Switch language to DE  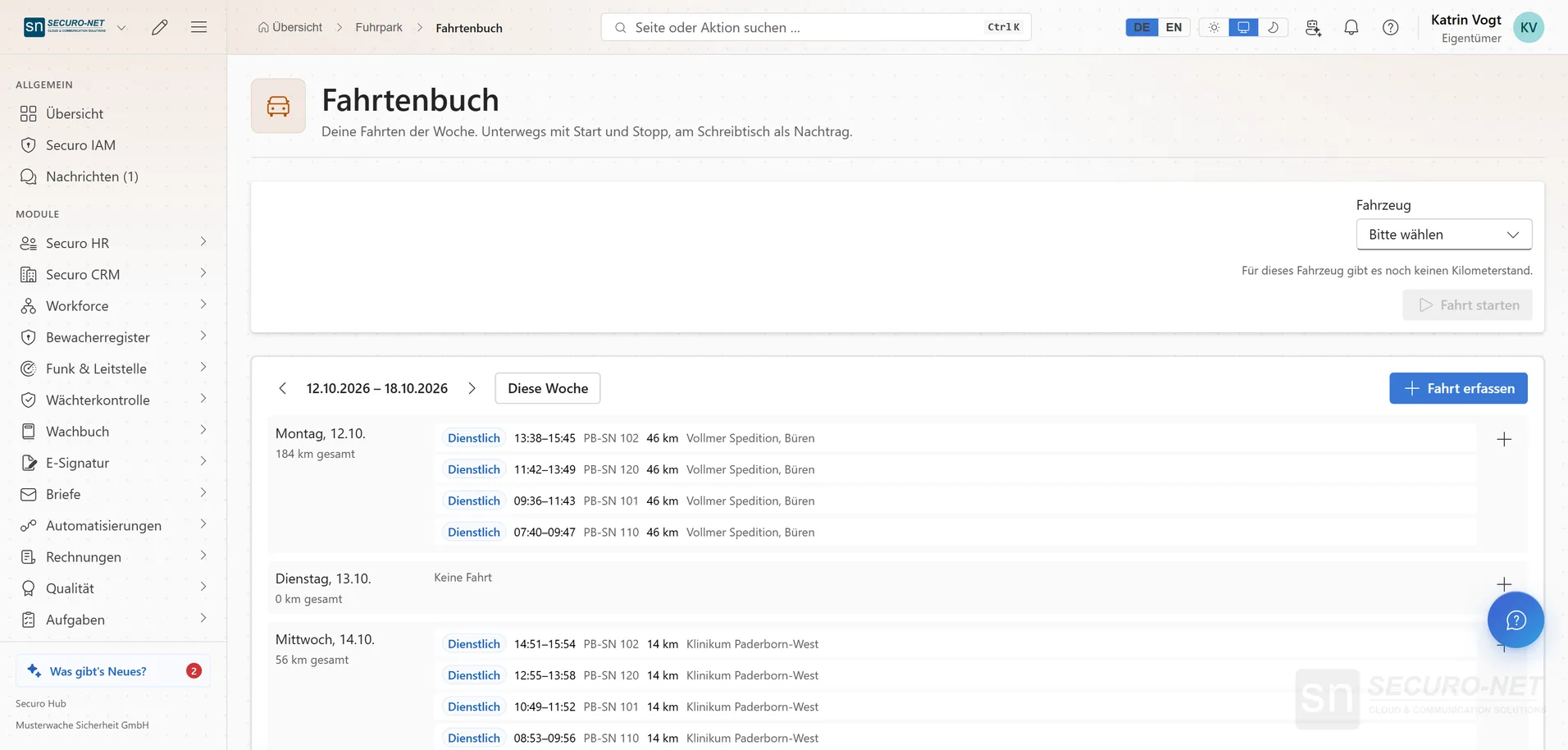[x=1142, y=27]
